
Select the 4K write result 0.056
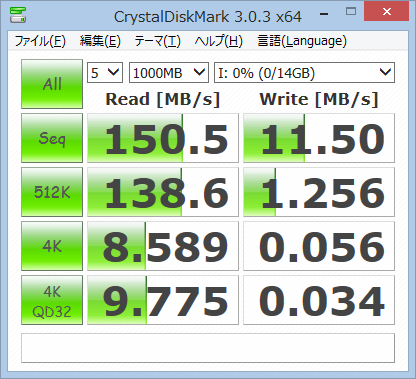319,246
